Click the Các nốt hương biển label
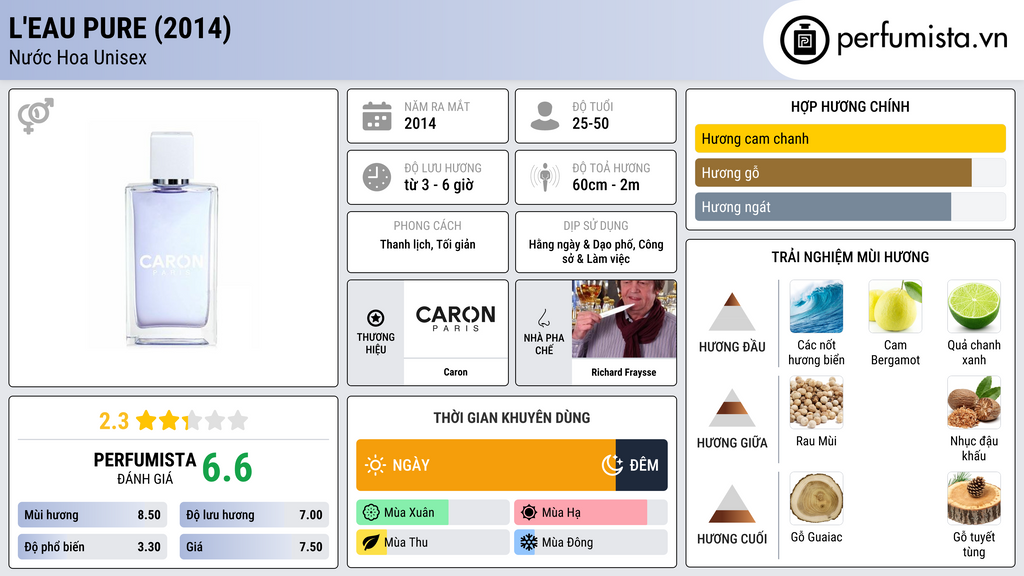Viewport: 1024px width, 576px height. pyautogui.click(x=816, y=353)
